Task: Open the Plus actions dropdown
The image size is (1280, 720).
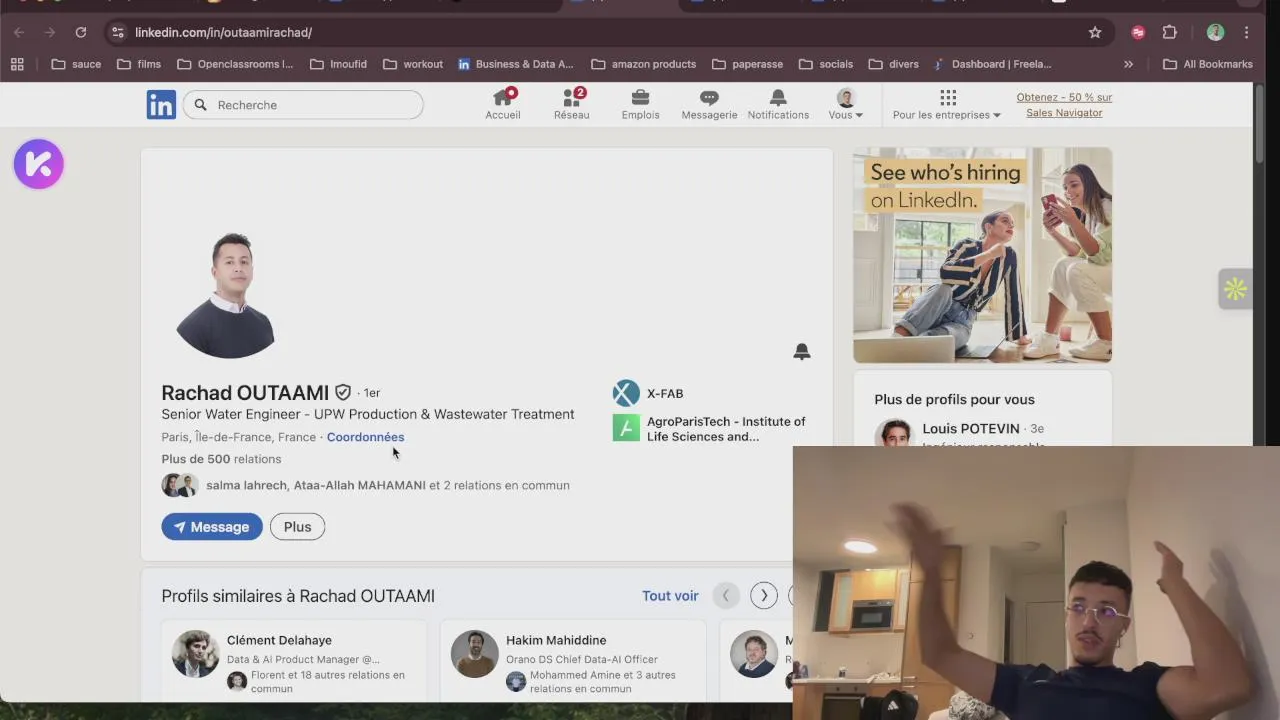Action: tap(297, 527)
